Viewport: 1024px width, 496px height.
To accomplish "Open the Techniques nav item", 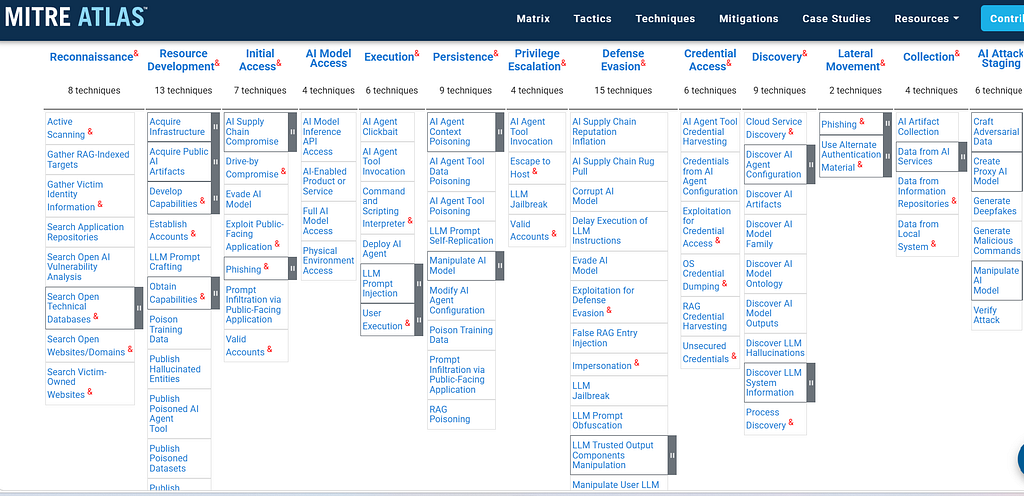I will click(665, 18).
